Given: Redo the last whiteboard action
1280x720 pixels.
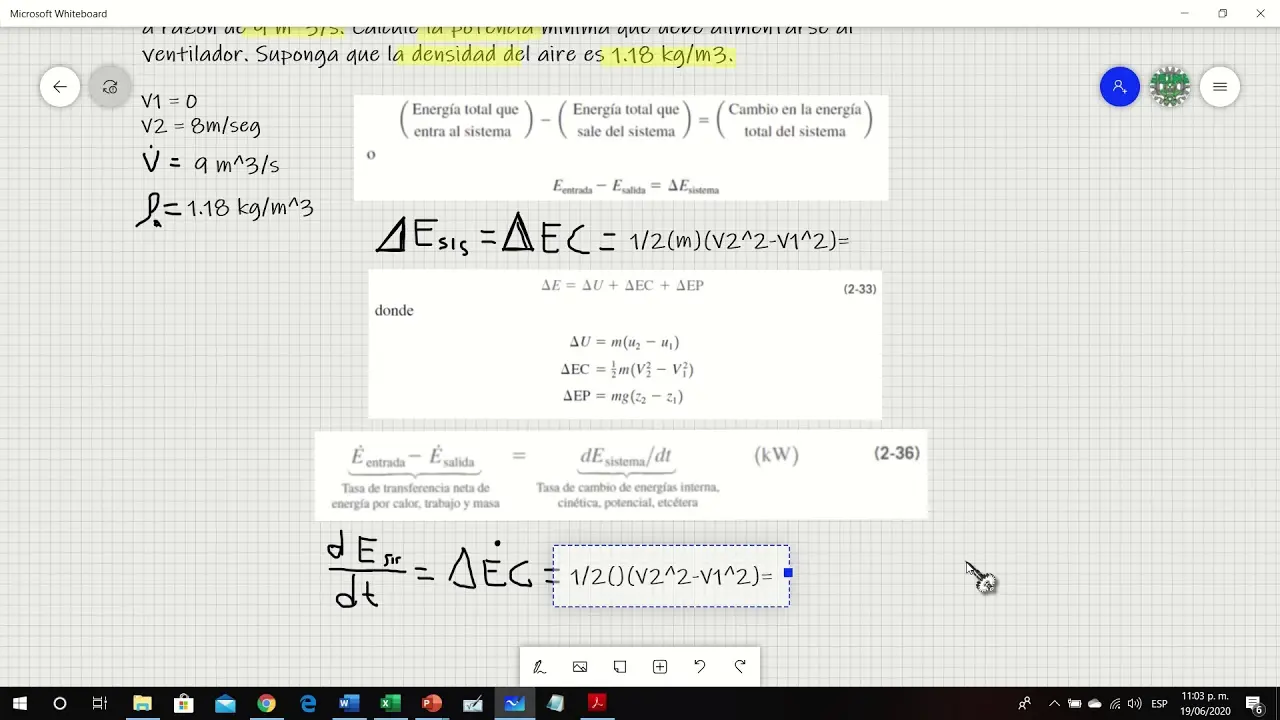Looking at the screenshot, I should (740, 667).
